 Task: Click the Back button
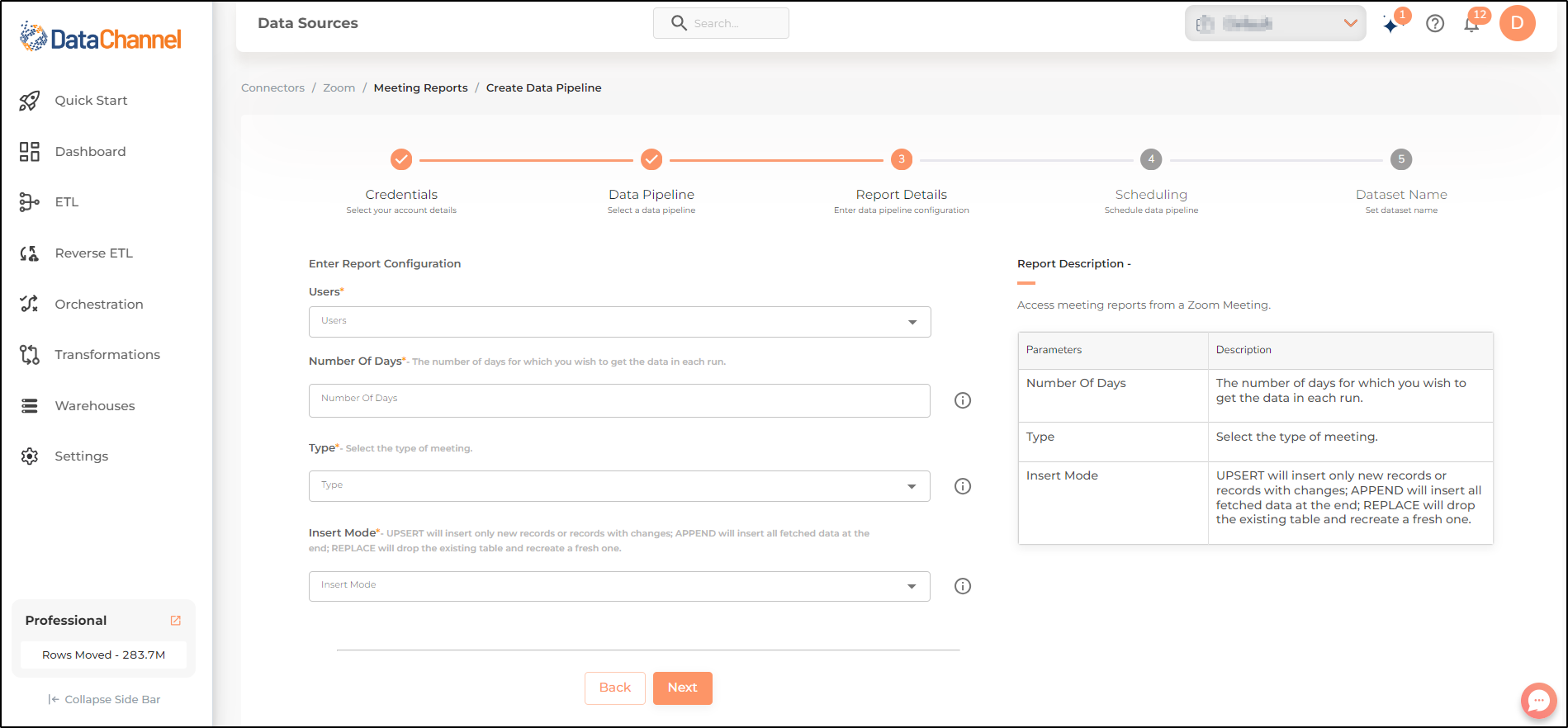tap(615, 688)
